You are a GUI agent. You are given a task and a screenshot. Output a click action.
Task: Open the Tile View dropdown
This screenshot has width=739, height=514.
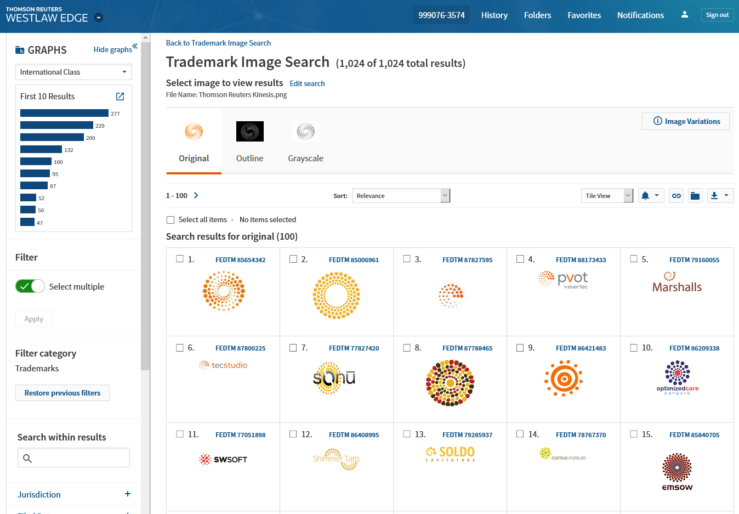(x=607, y=196)
